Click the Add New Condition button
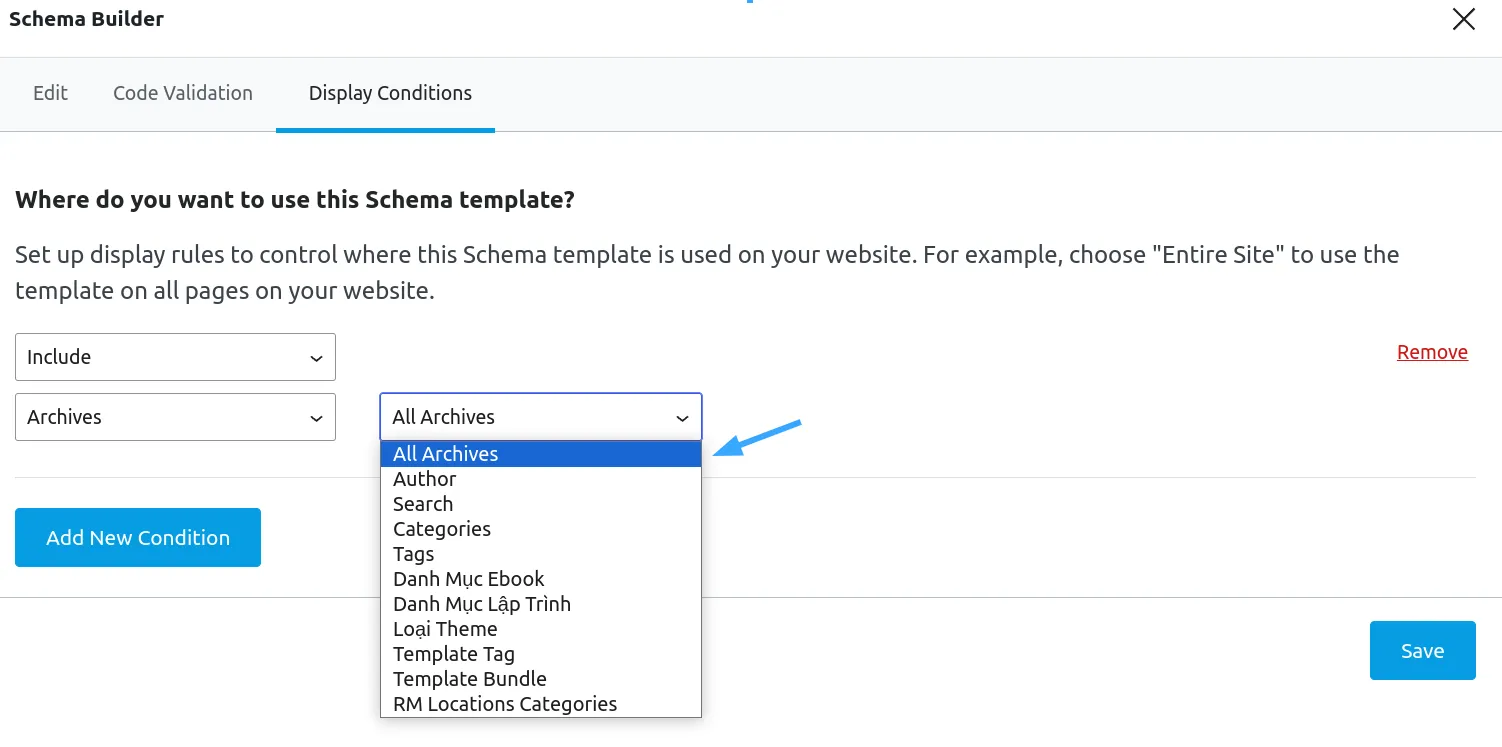Screen dimensions: 1502x747 click(x=138, y=538)
